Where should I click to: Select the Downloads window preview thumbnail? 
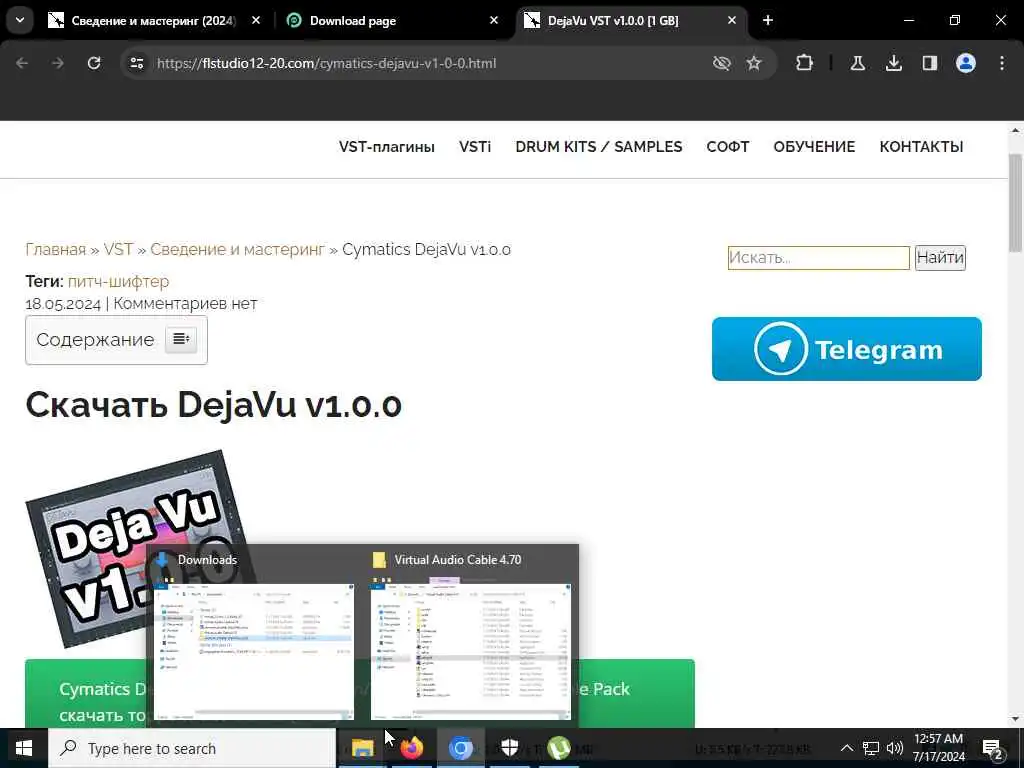point(253,651)
